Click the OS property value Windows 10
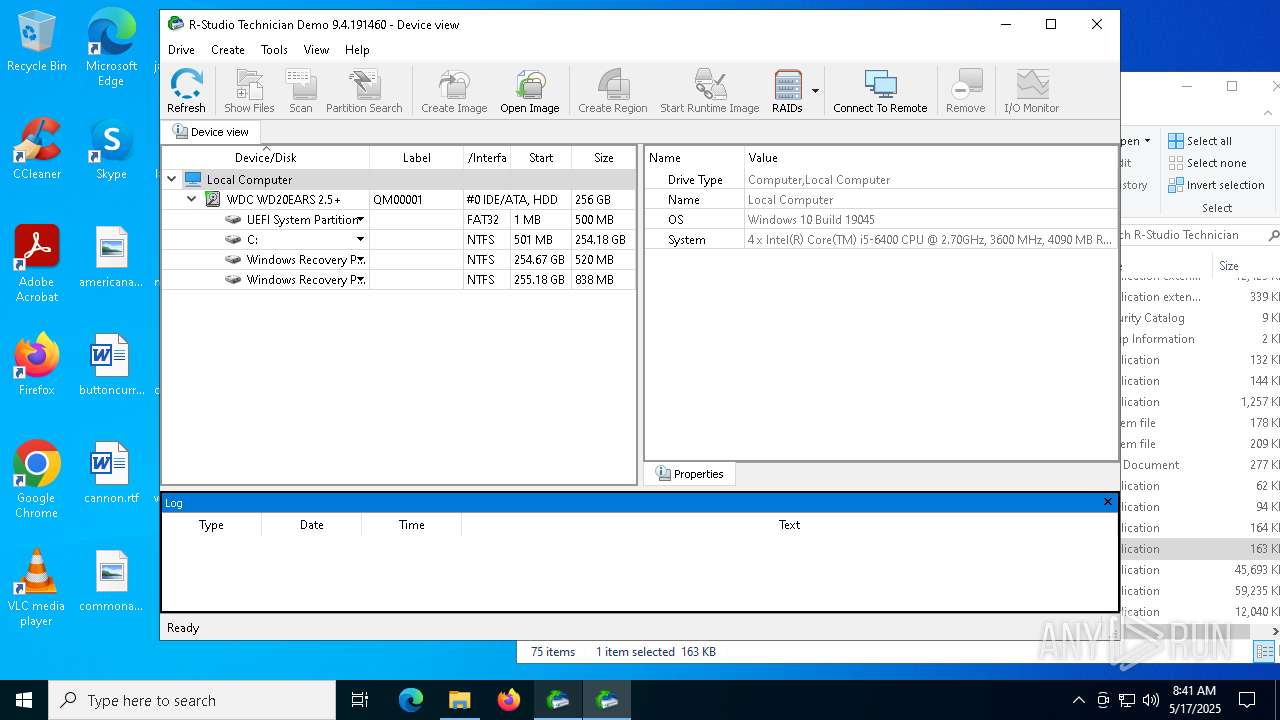This screenshot has width=1280, height=720. coord(811,220)
